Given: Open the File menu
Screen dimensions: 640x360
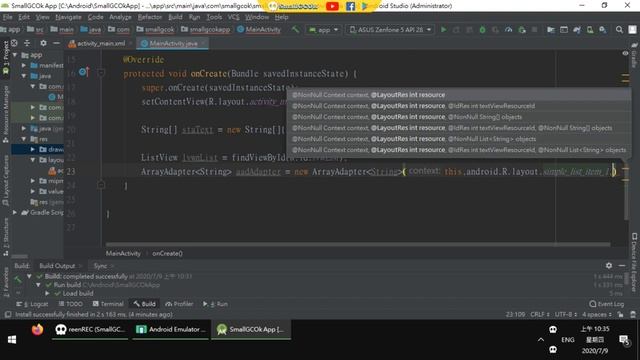Looking at the screenshot, I should (7, 17).
